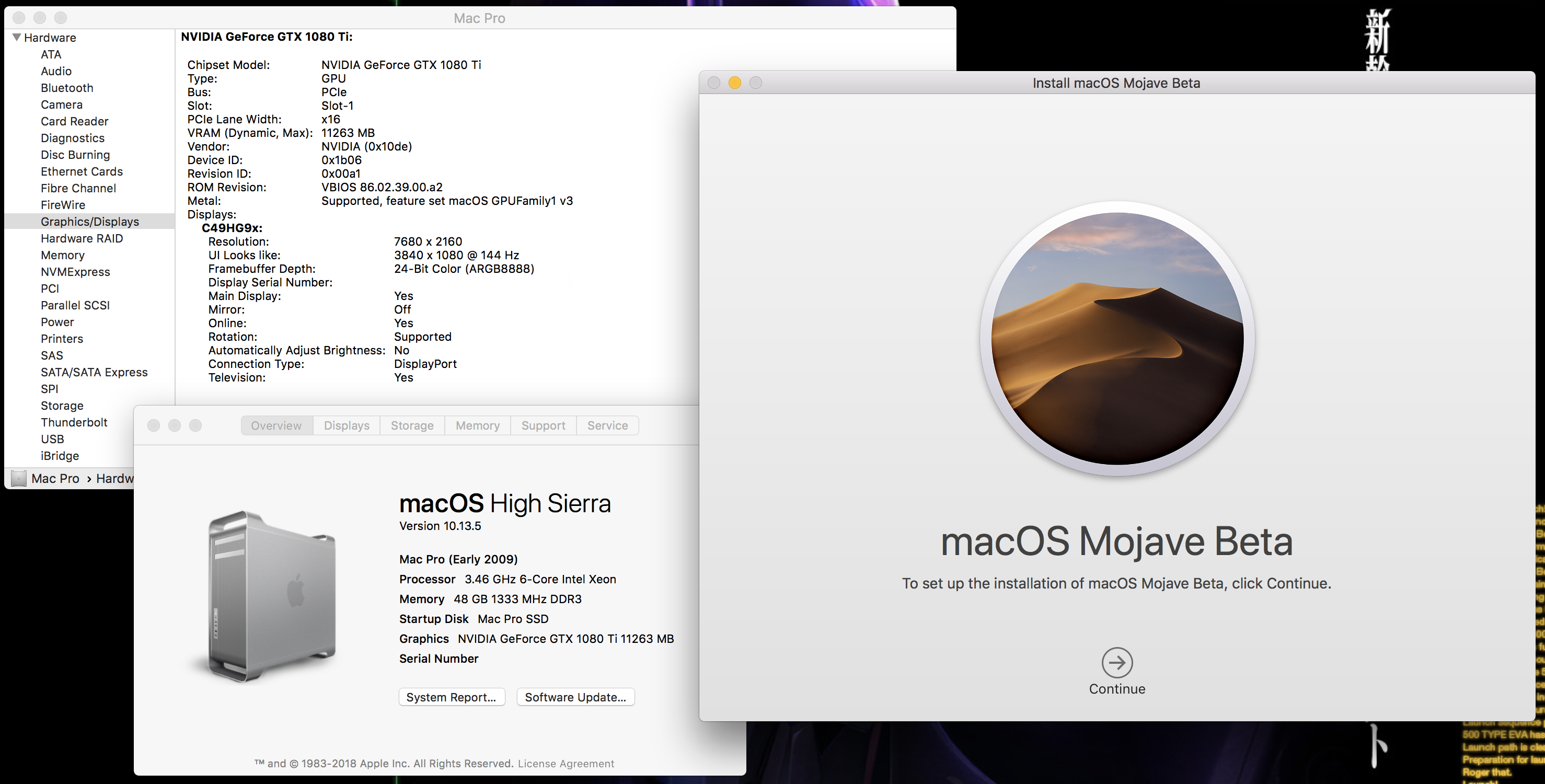
Task: Click the Software Update button
Action: [x=575, y=697]
